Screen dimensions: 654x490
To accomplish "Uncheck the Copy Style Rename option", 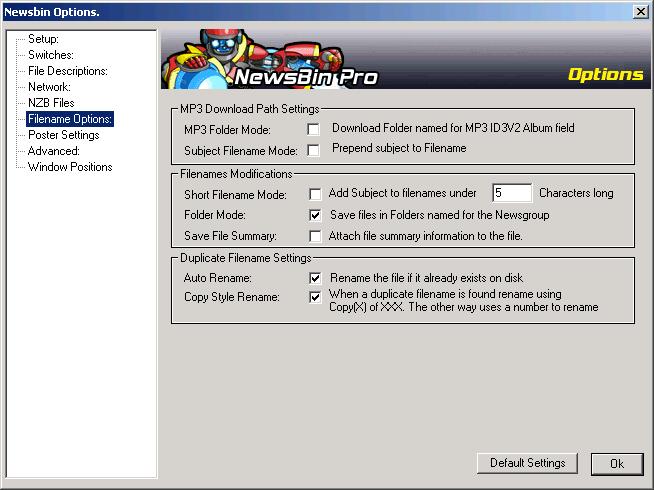I will (315, 297).
